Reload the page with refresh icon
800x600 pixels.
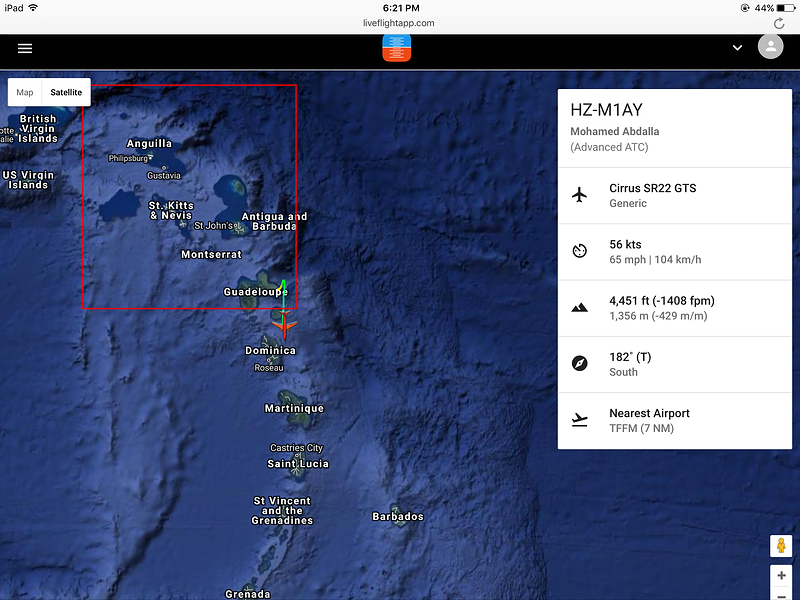point(779,23)
